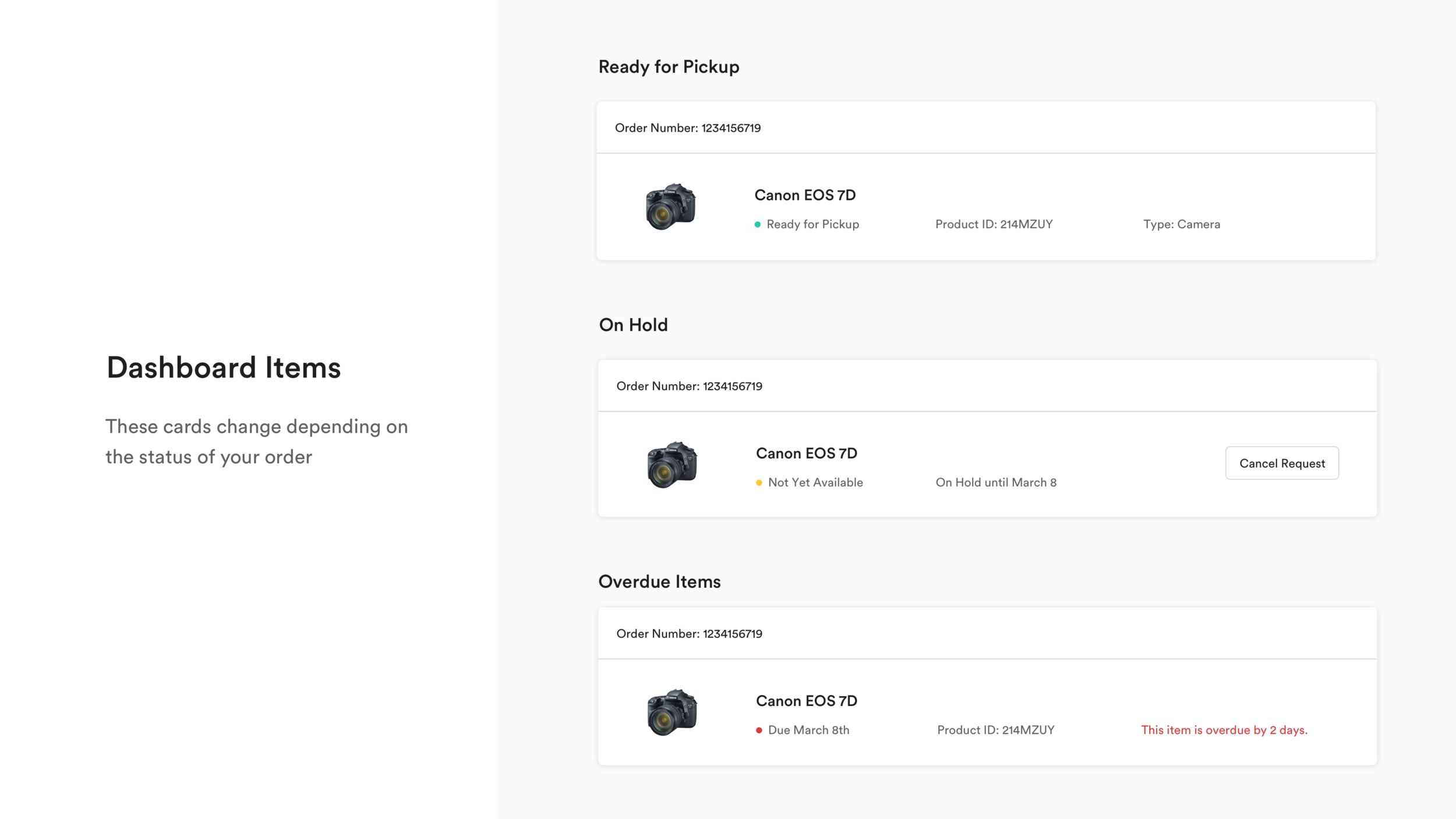Click the 'Overdue Items' section heading

coord(659,582)
